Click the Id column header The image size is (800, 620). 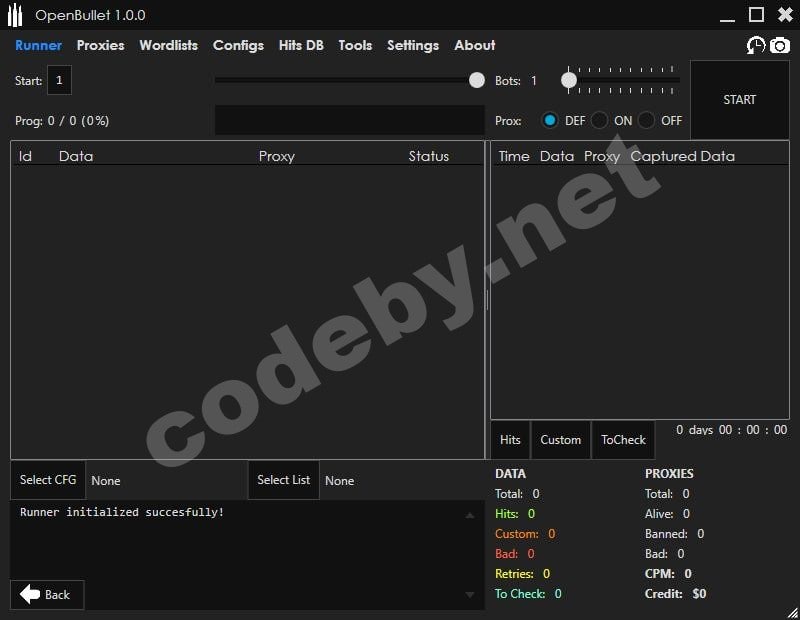click(x=25, y=156)
